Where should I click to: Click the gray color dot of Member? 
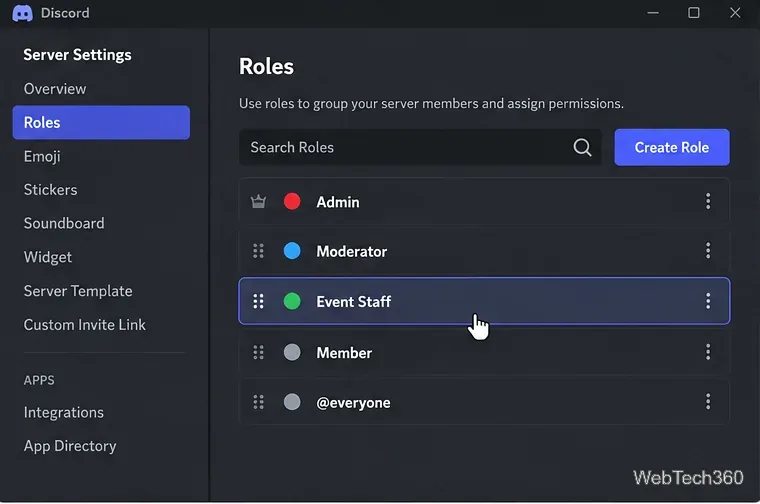[x=292, y=352]
